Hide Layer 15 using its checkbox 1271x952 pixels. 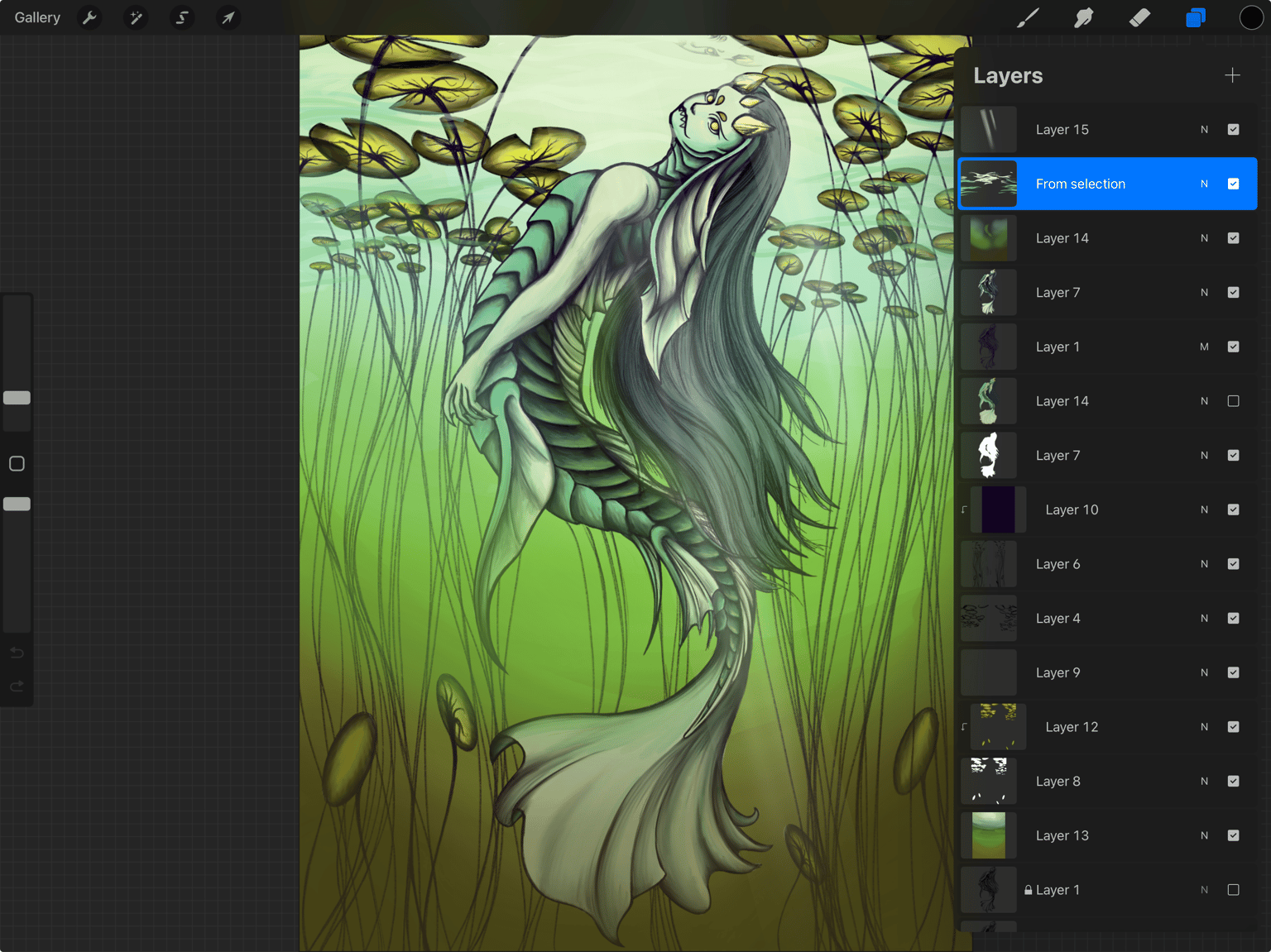(x=1233, y=129)
